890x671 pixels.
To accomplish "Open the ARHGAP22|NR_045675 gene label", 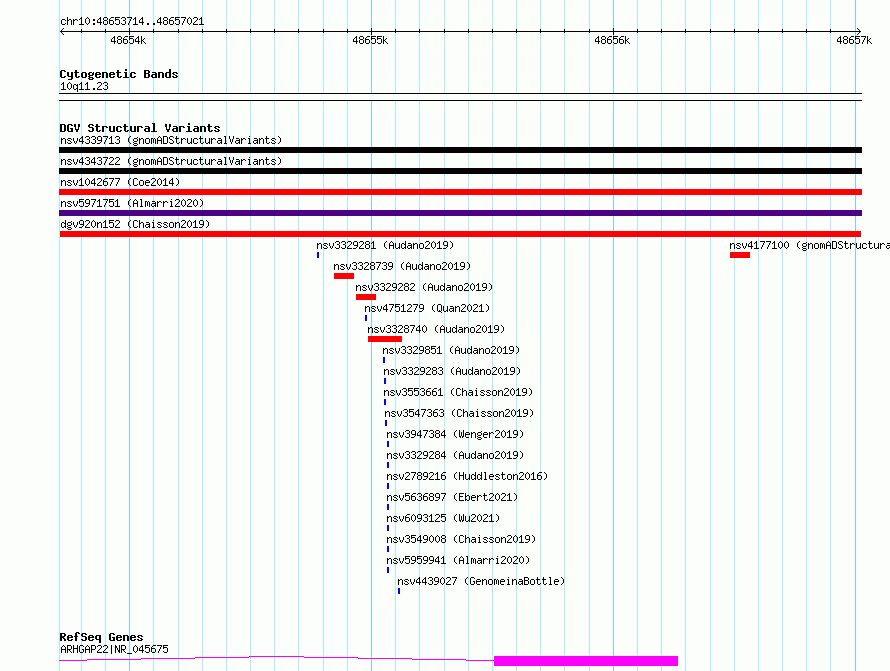I will pyautogui.click(x=114, y=649).
